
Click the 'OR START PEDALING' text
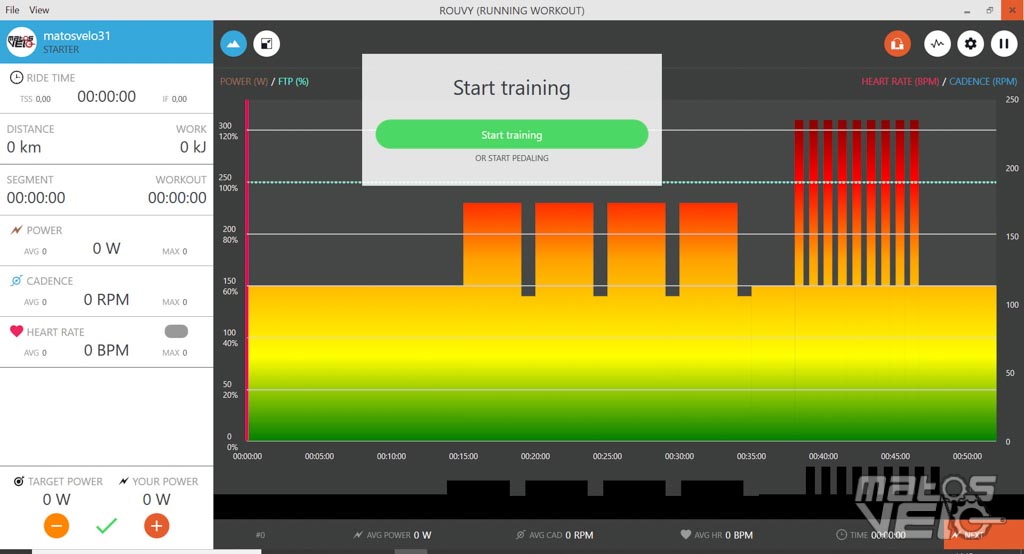point(511,158)
